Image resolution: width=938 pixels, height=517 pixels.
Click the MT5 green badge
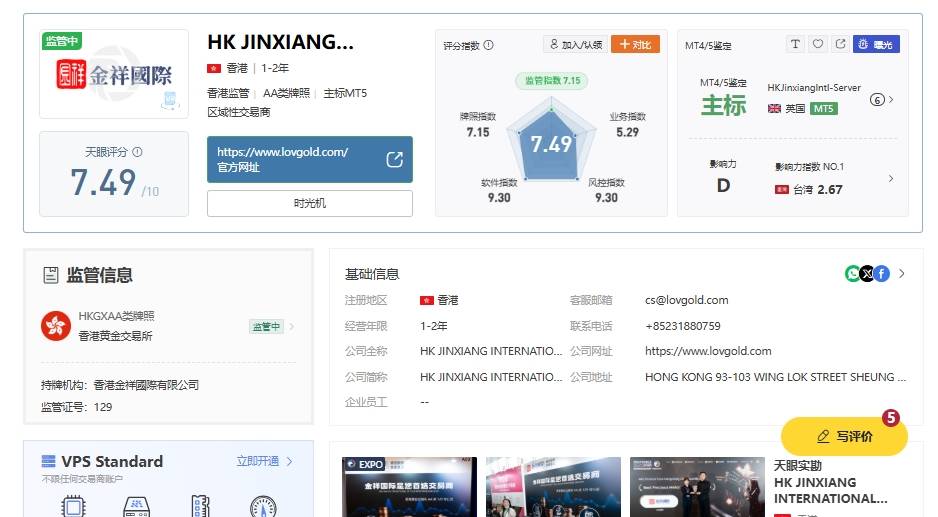(824, 108)
